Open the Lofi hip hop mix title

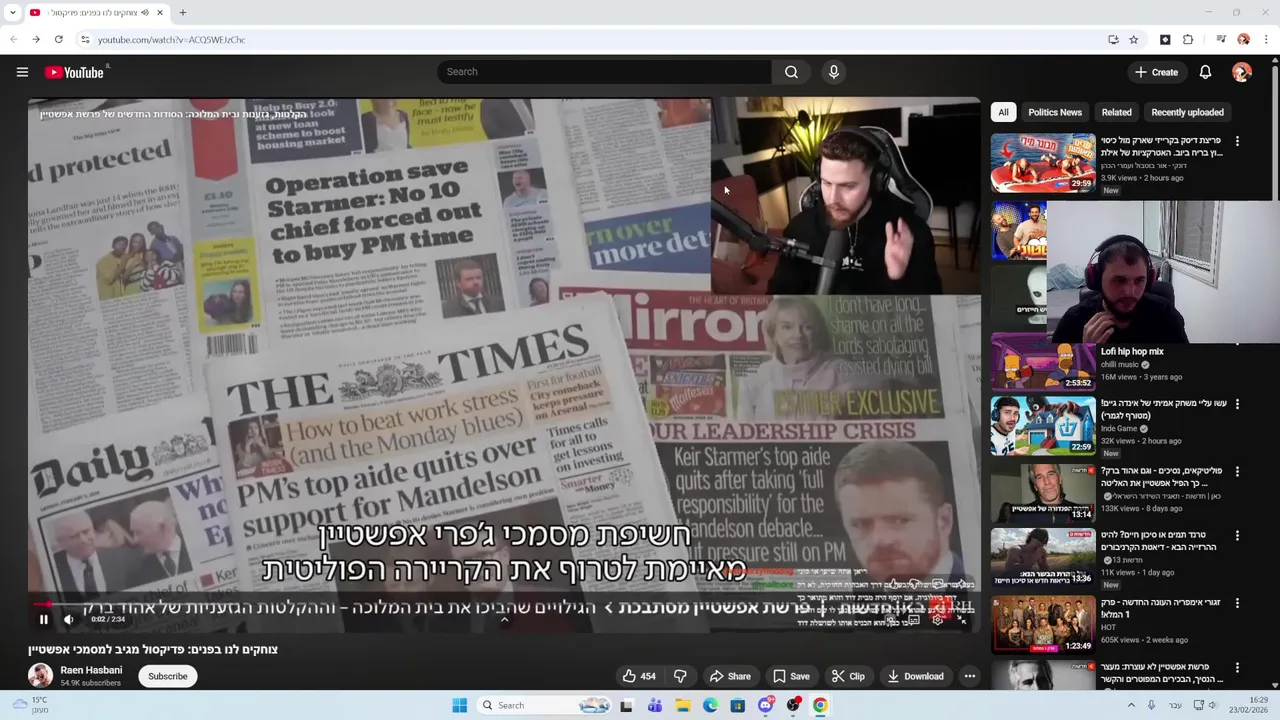click(1132, 352)
